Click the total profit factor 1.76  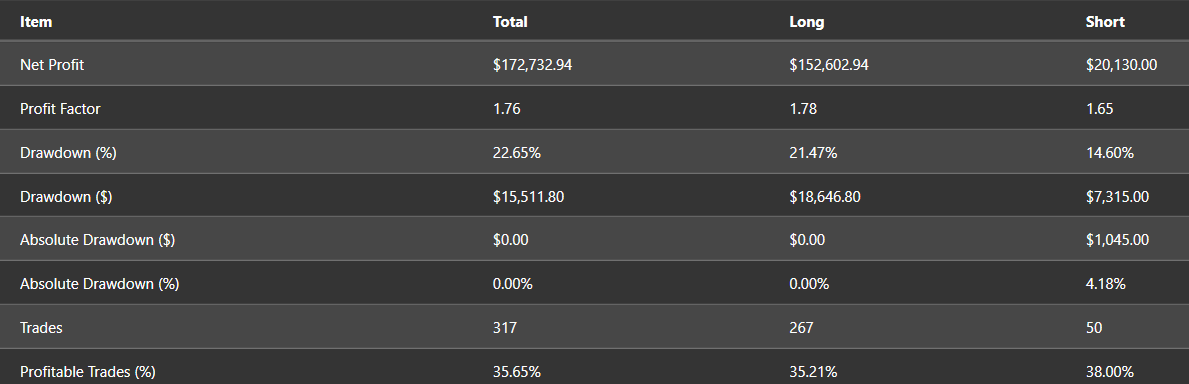[x=507, y=109]
